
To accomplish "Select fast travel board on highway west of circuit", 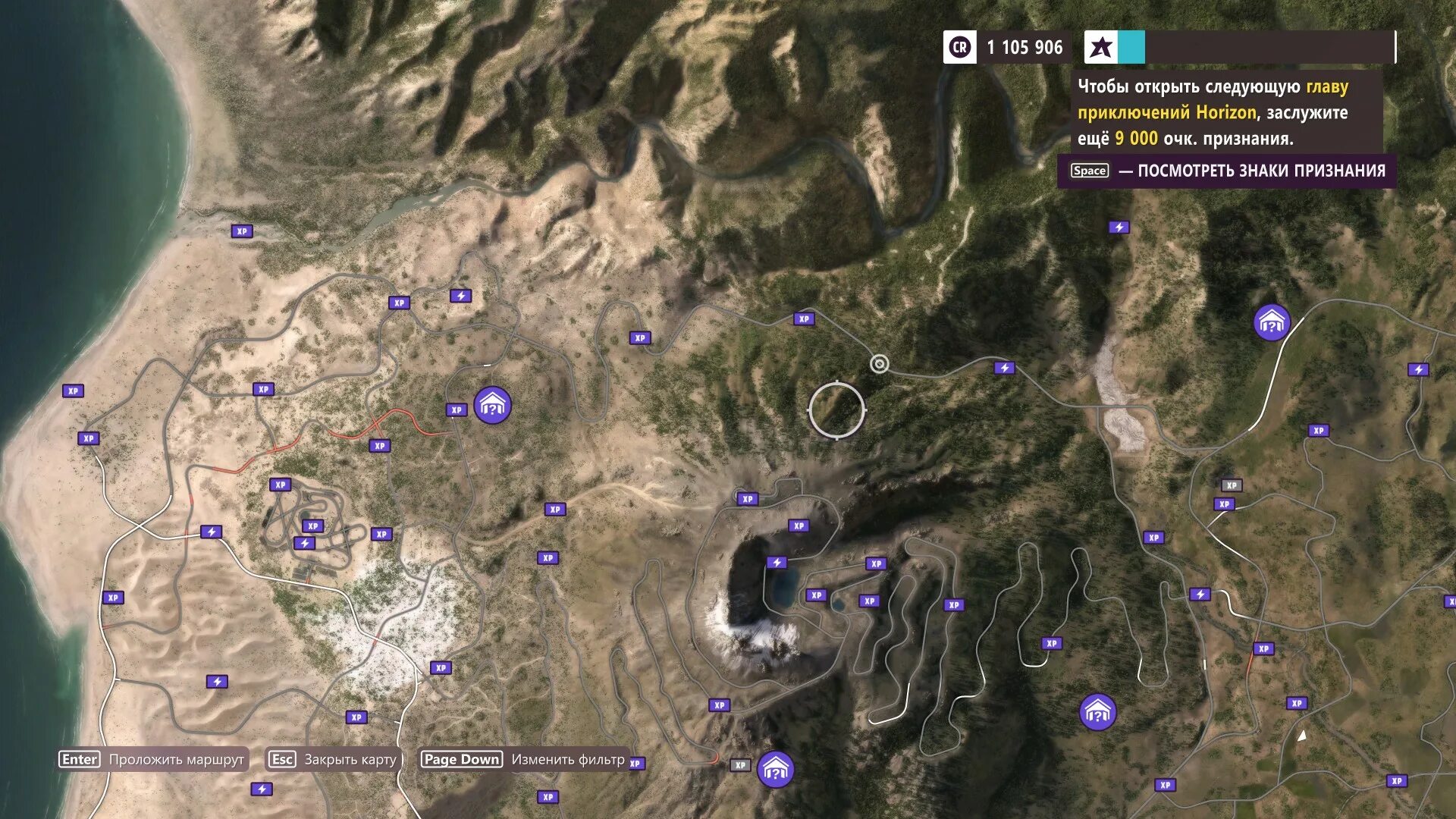I will click(x=211, y=532).
